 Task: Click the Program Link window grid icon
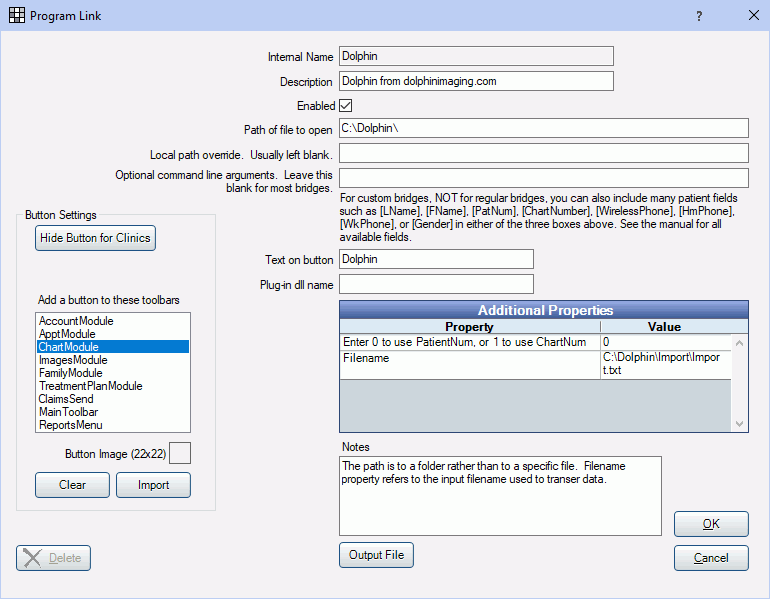pyautogui.click(x=17, y=15)
